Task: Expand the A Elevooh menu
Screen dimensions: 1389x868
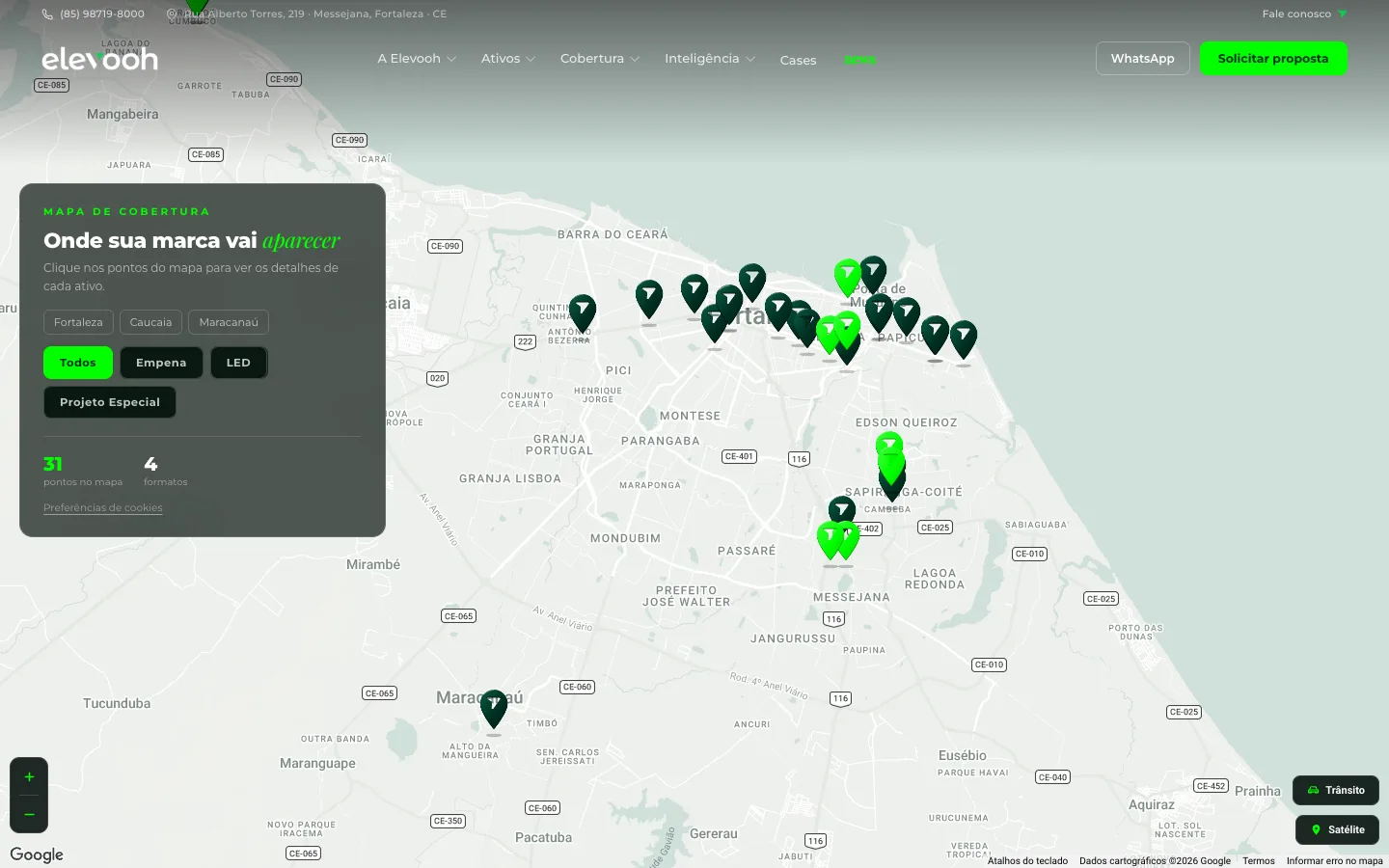Action: (417, 59)
